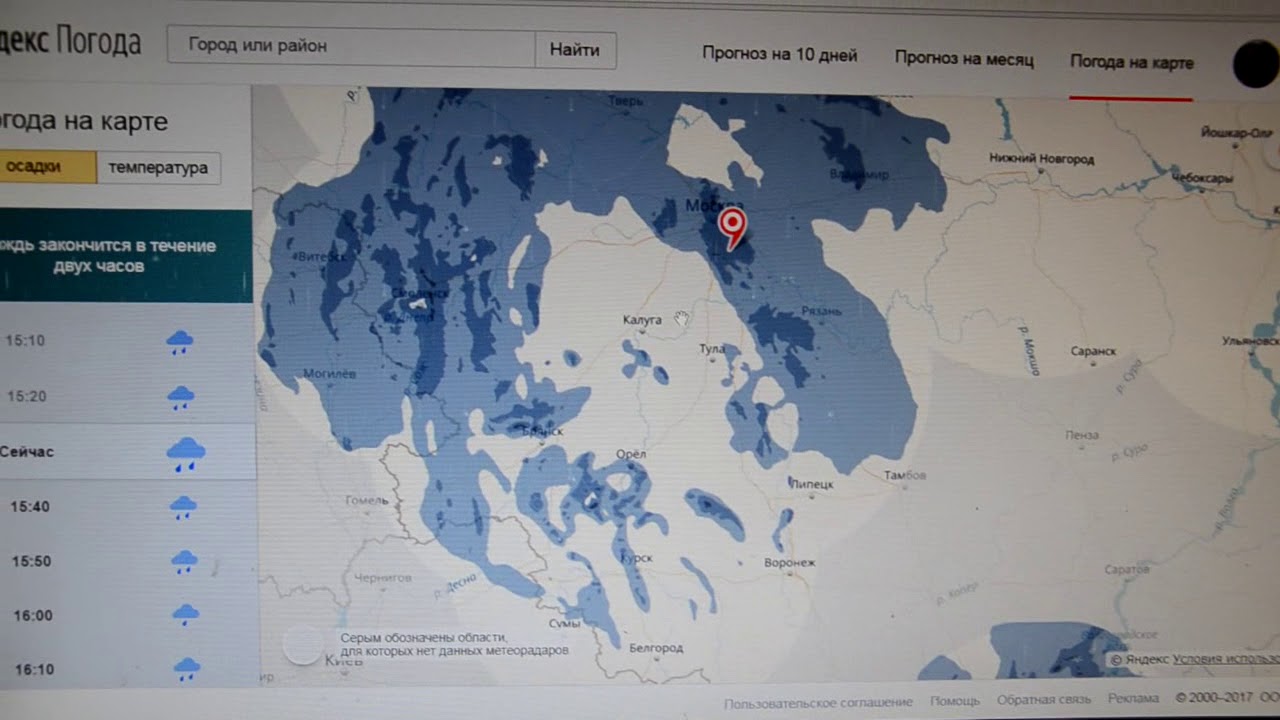
Task: Select the rain icon for 16:00
Action: pos(186,615)
